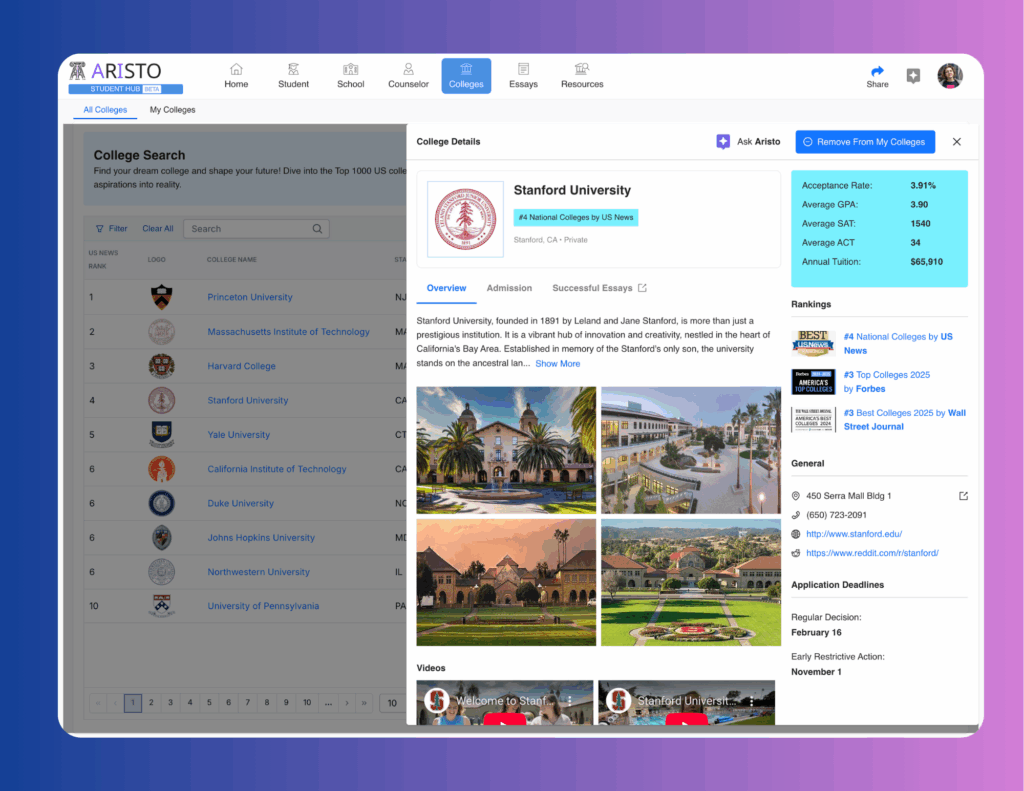Open the user profile avatar
This screenshot has height=791, width=1024.
pos(950,76)
